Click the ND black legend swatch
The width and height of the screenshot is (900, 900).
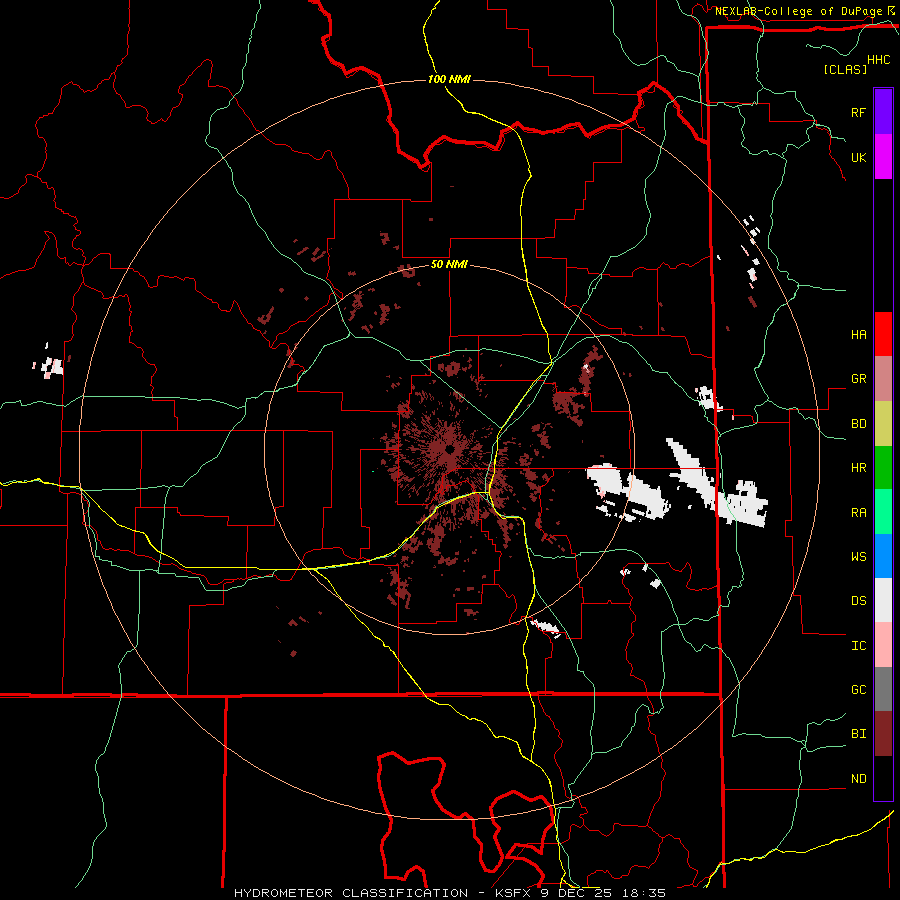tap(883, 778)
